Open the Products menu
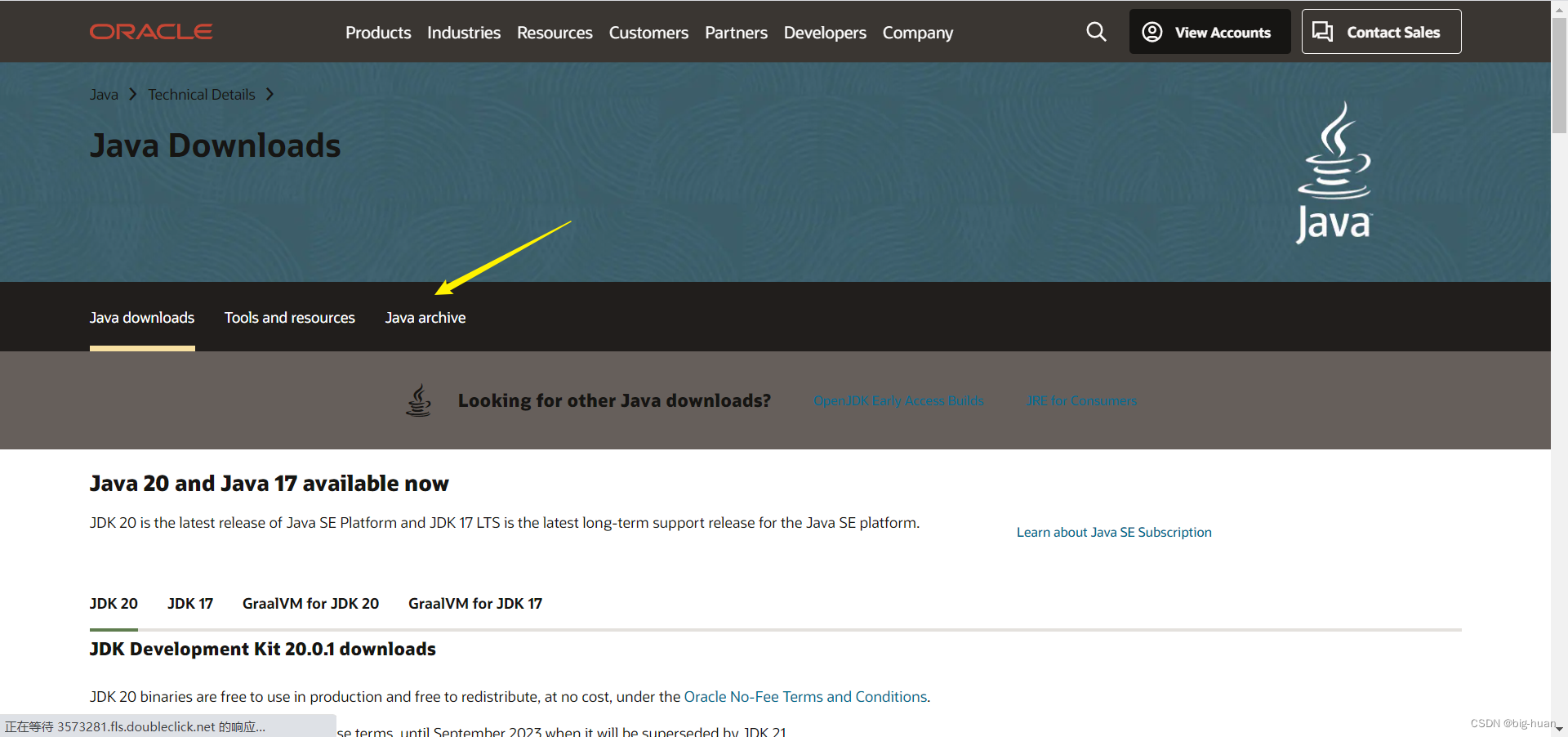Viewport: 1568px width, 737px height. pos(378,33)
